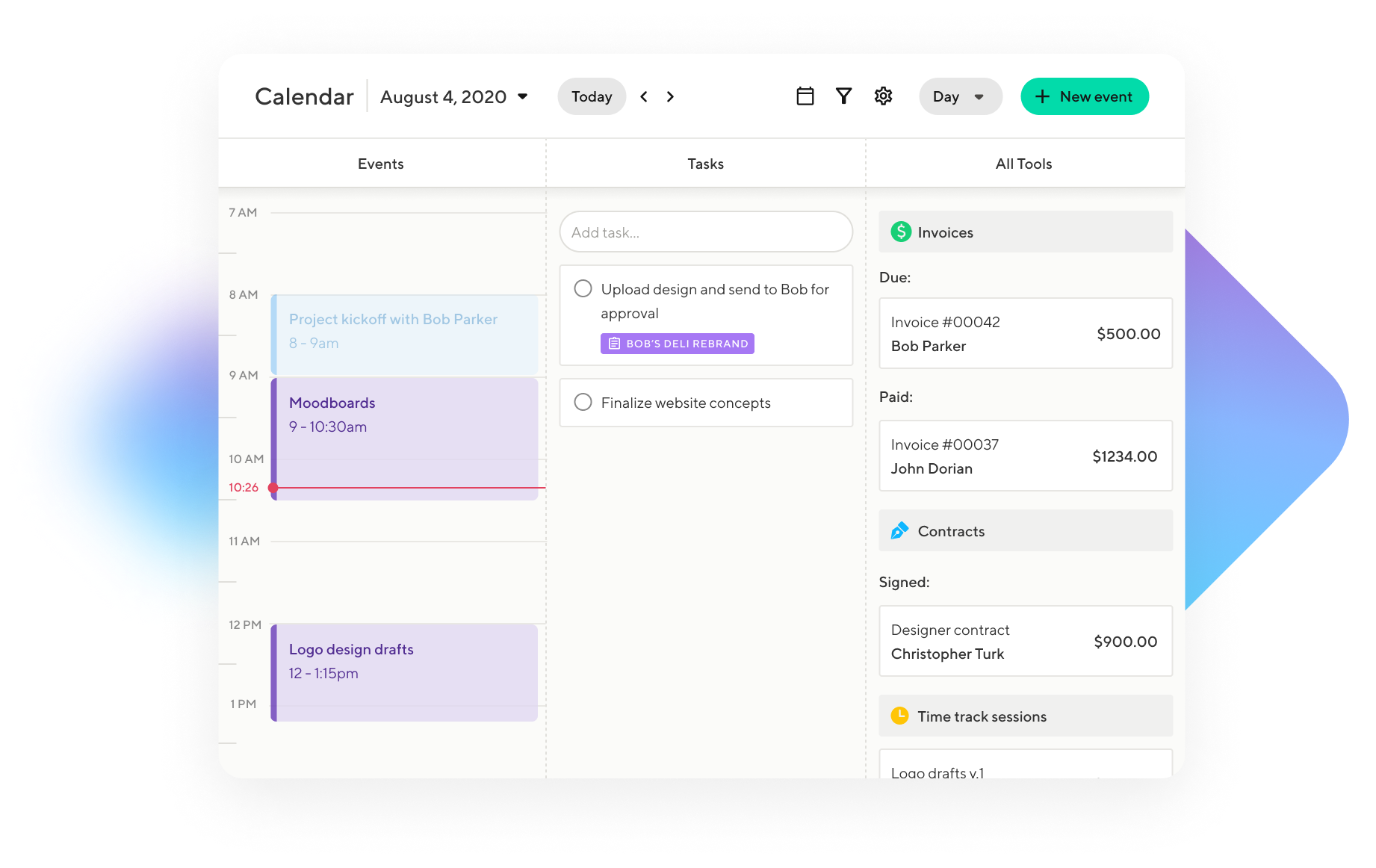Select the All Tools tab
This screenshot has width=1376, height=868.
pos(1023,164)
